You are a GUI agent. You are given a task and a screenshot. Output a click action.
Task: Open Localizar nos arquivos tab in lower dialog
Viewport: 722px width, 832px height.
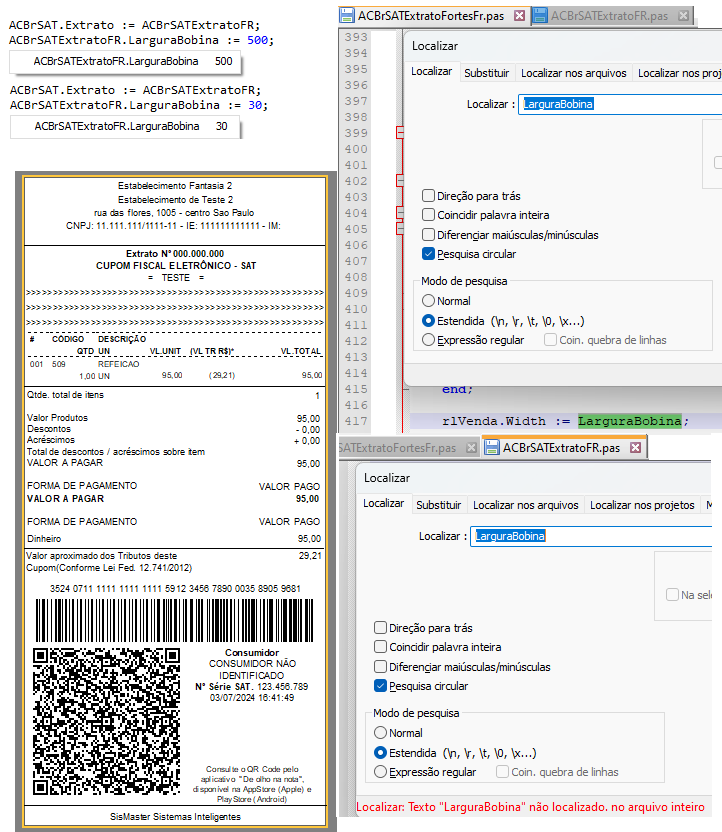tap(526, 505)
